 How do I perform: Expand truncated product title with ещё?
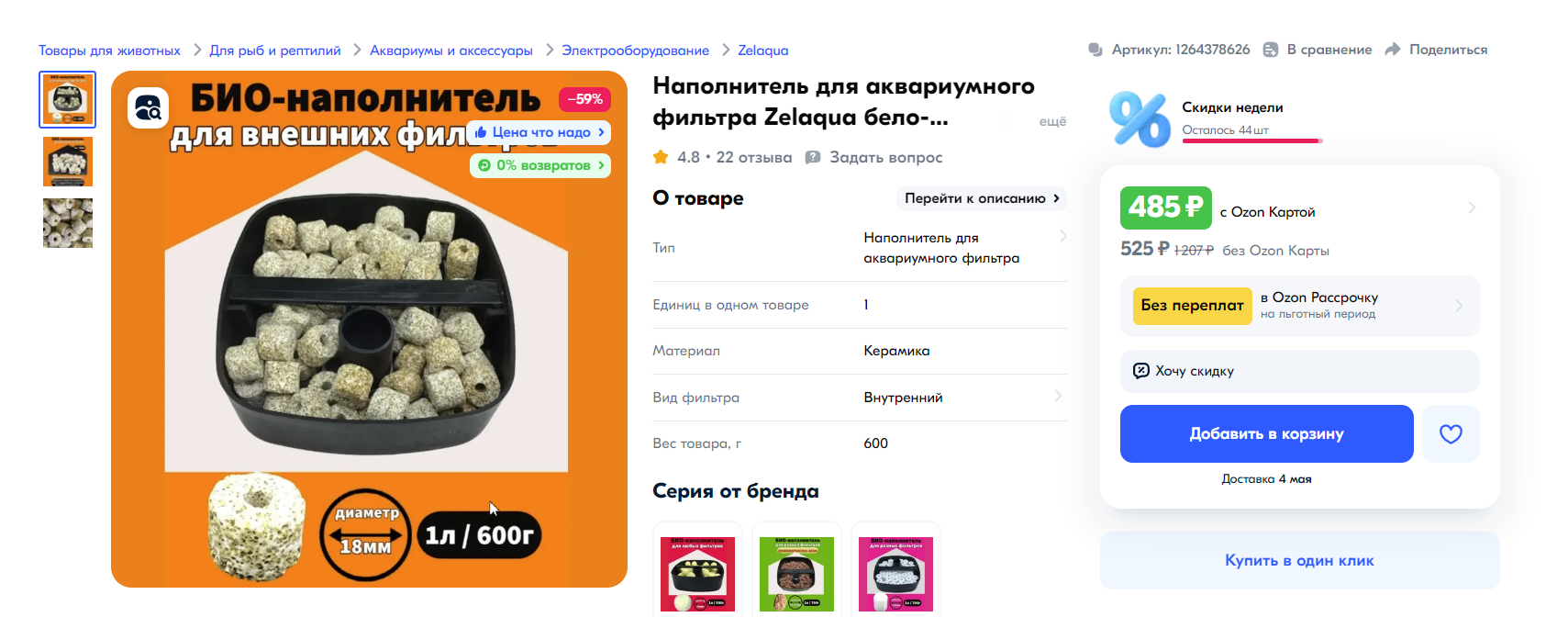(x=1052, y=121)
